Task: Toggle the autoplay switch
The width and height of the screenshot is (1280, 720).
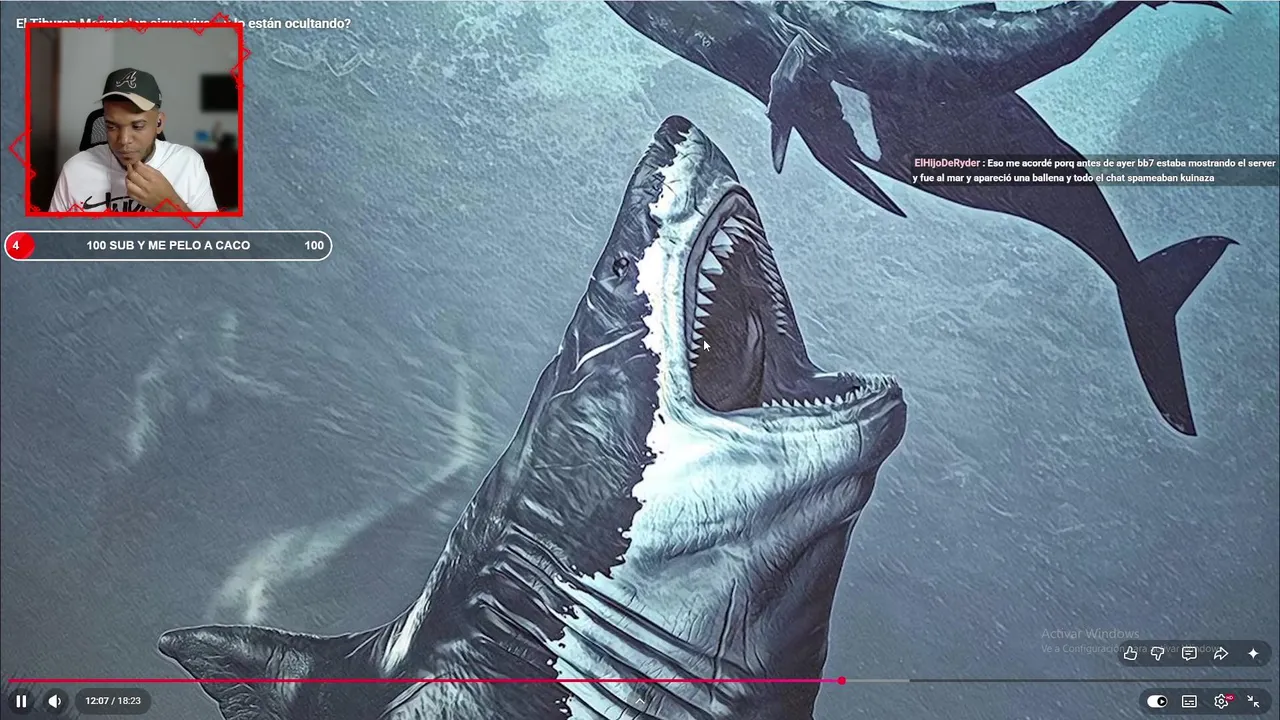Action: coord(1157,701)
